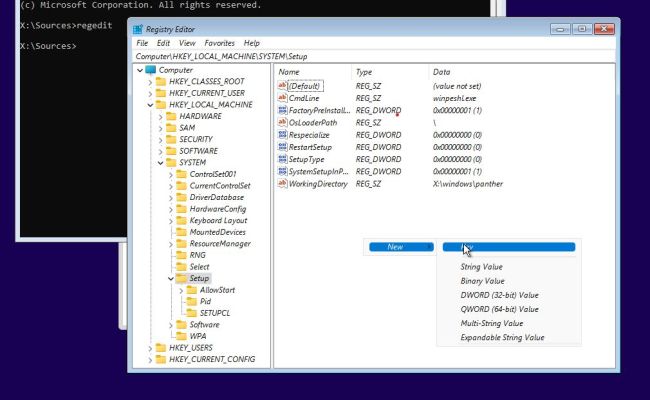Click the SAM folder icon

point(171,128)
